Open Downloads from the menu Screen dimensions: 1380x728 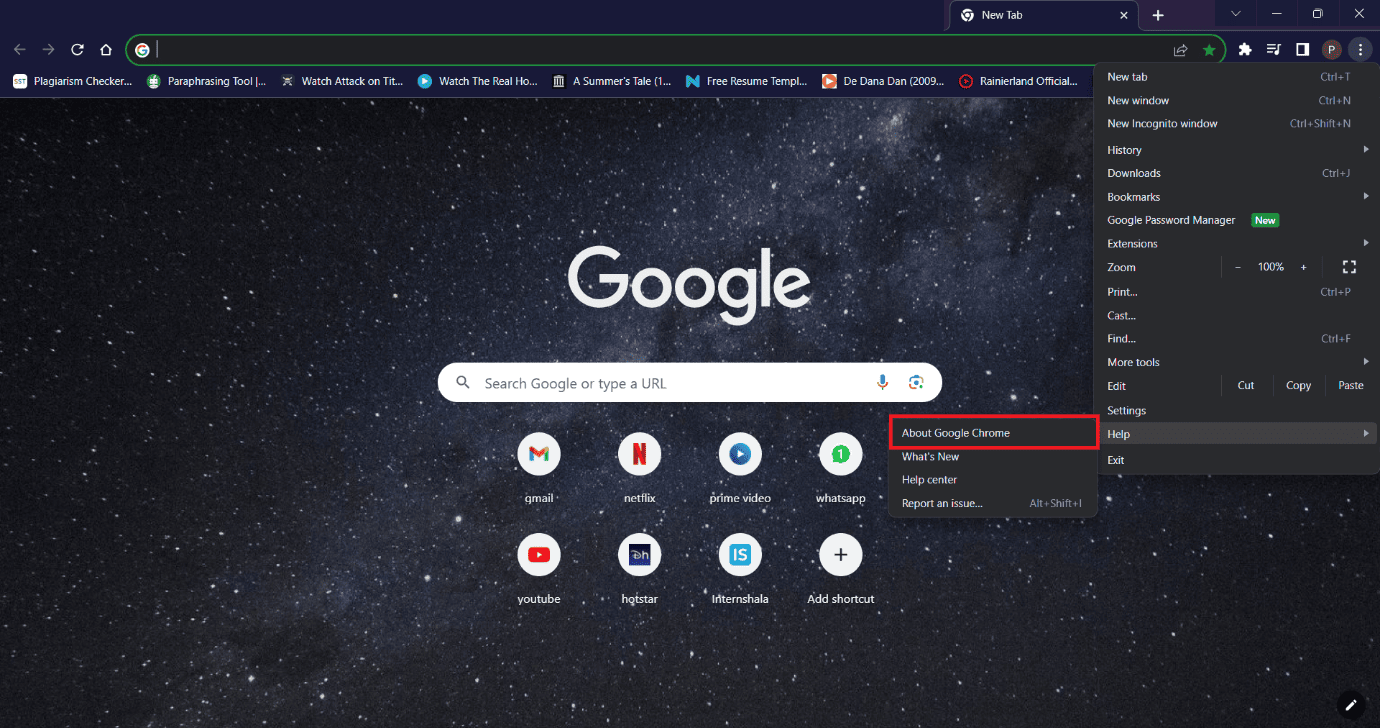click(1236, 173)
